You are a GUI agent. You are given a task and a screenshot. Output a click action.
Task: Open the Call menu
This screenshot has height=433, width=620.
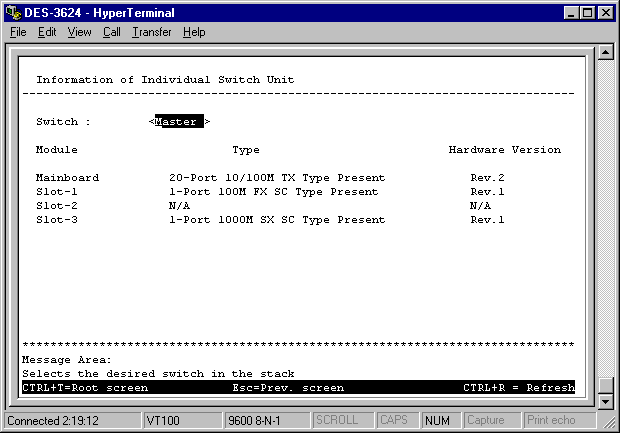tap(111, 32)
